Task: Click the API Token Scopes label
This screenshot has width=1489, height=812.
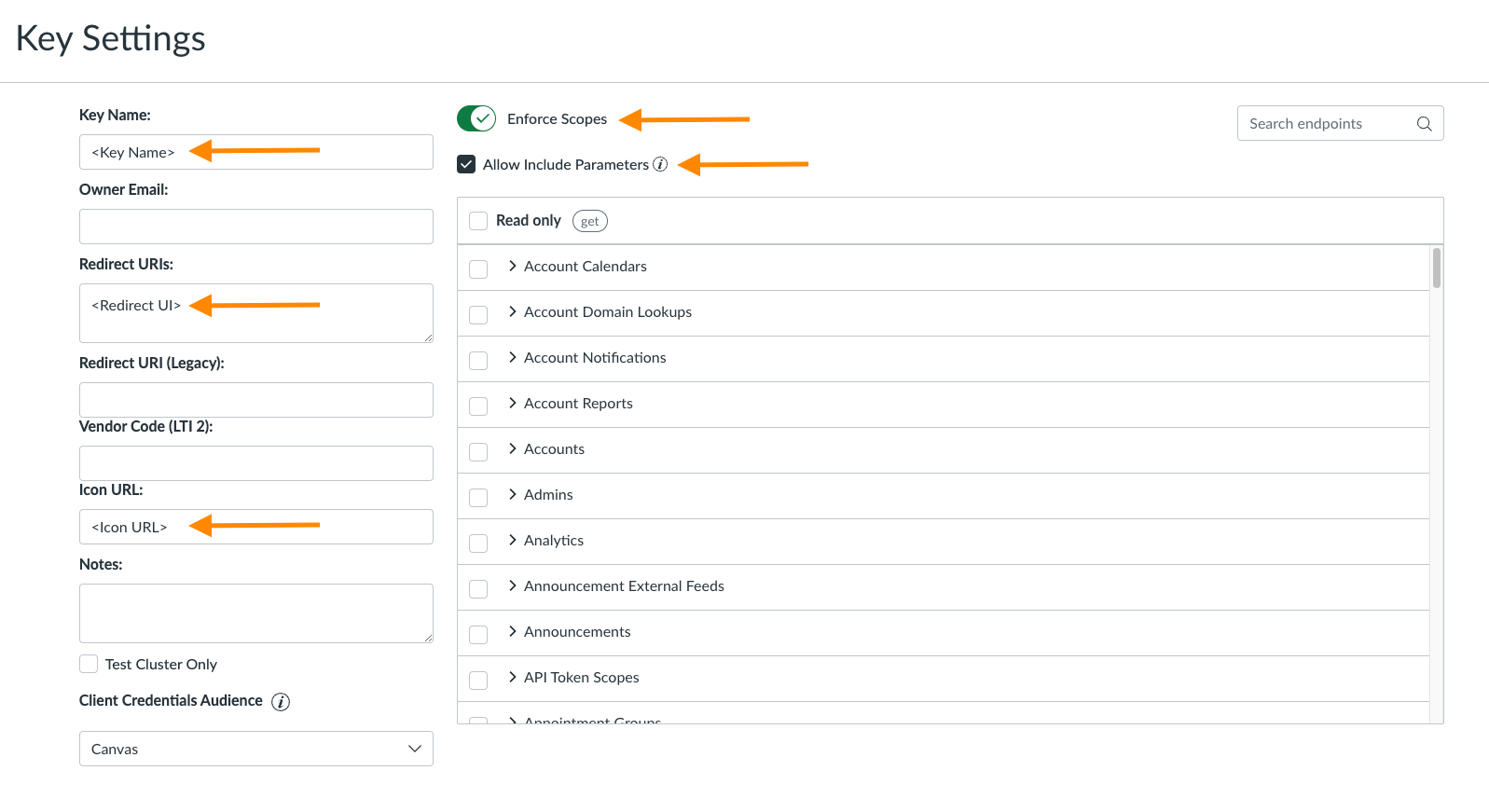Action: click(x=582, y=677)
